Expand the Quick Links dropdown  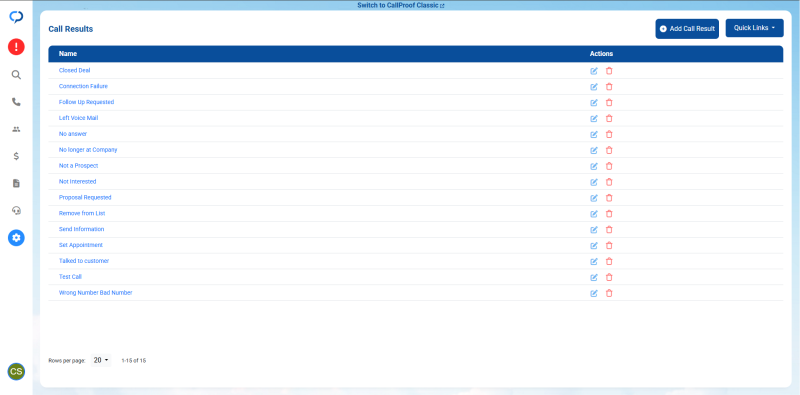tap(754, 28)
